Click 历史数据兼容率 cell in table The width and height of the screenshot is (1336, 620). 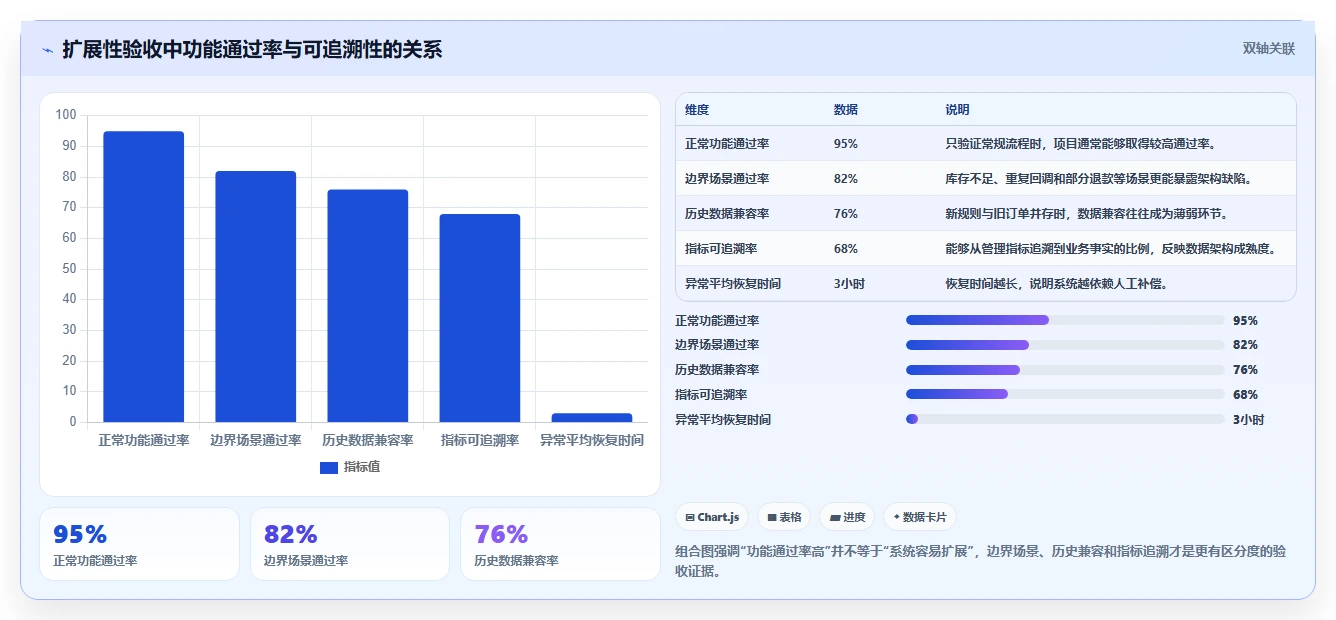tap(727, 214)
